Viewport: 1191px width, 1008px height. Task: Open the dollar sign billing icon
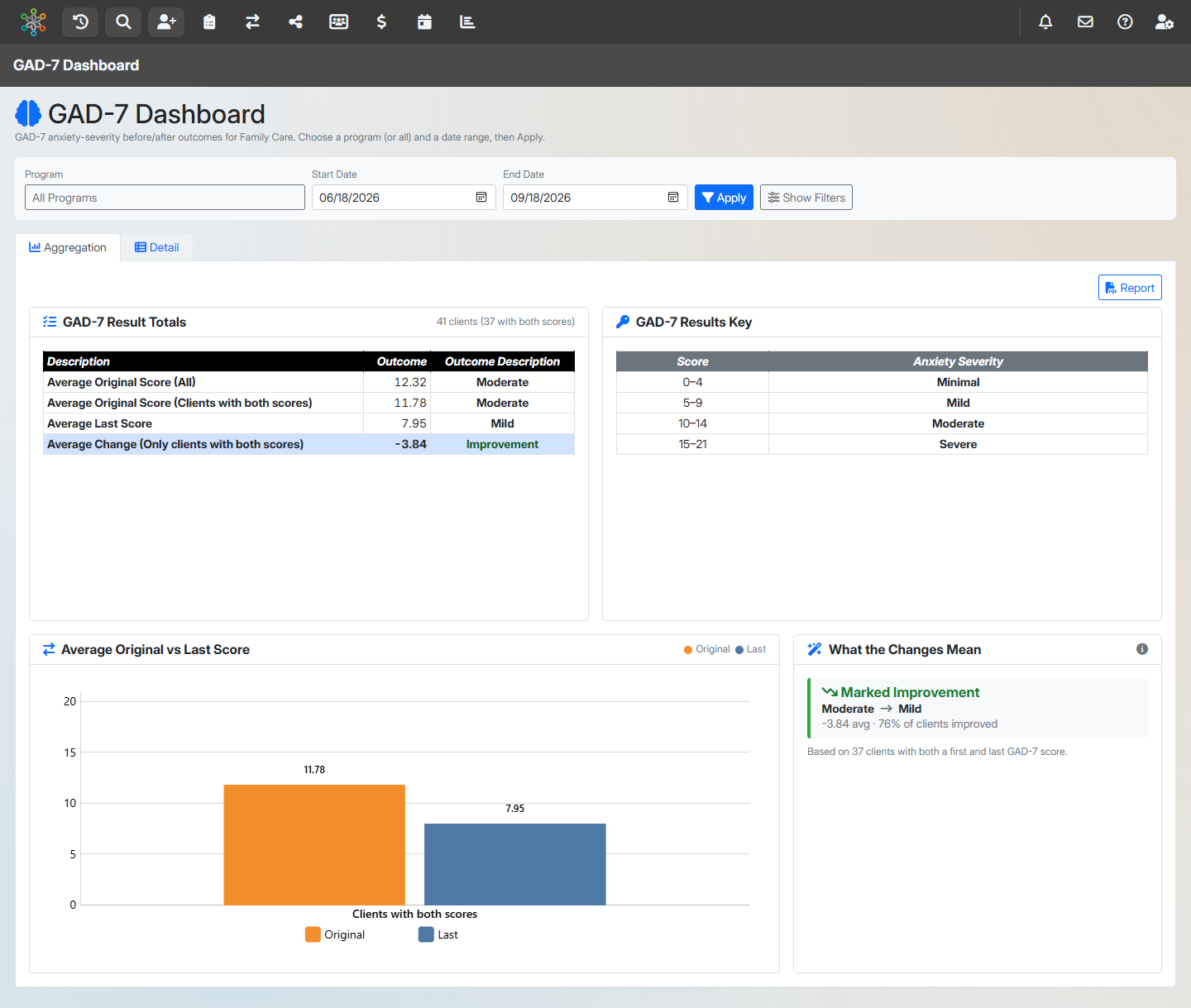[381, 22]
